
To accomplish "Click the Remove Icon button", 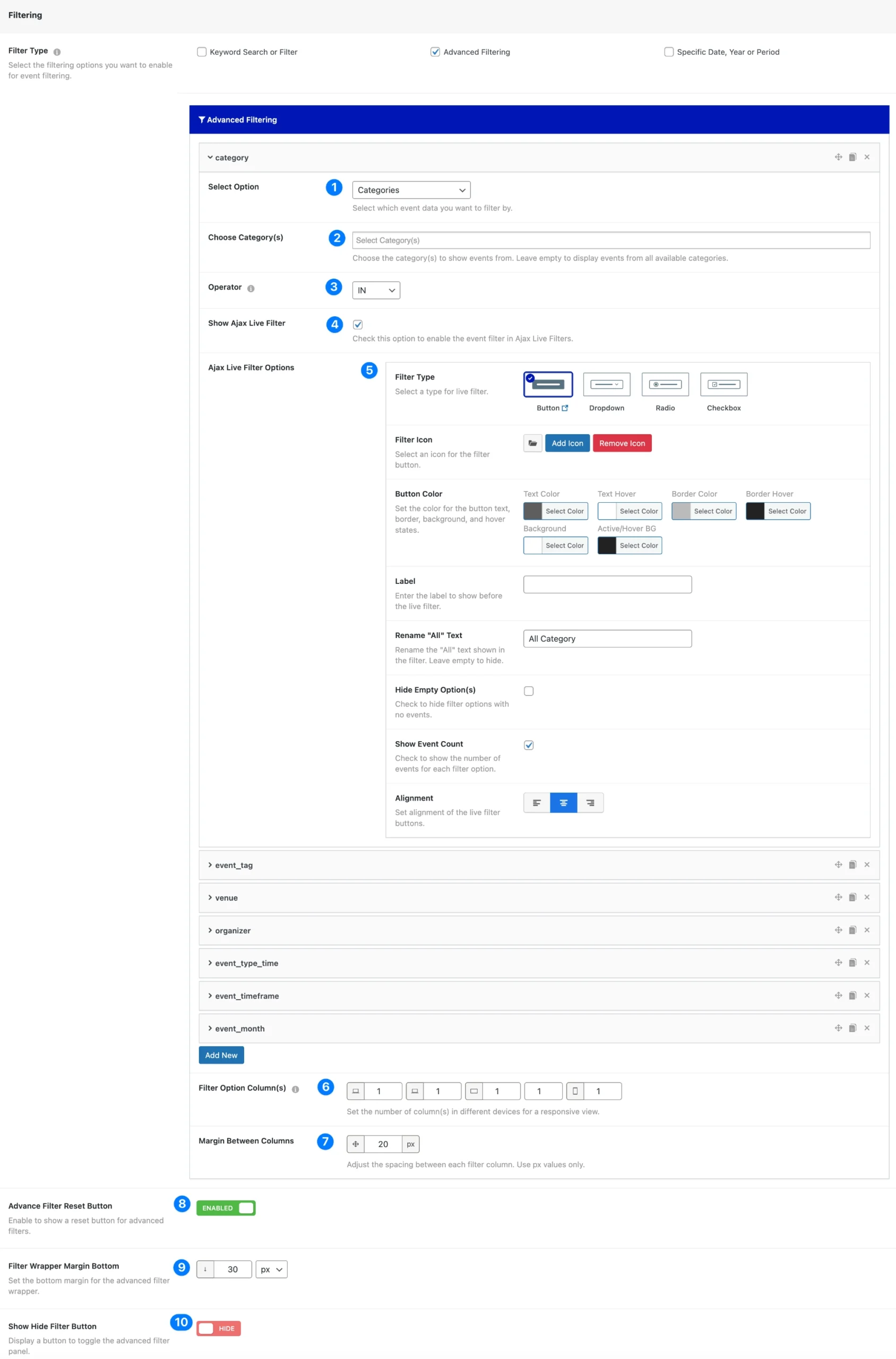I will 622,443.
